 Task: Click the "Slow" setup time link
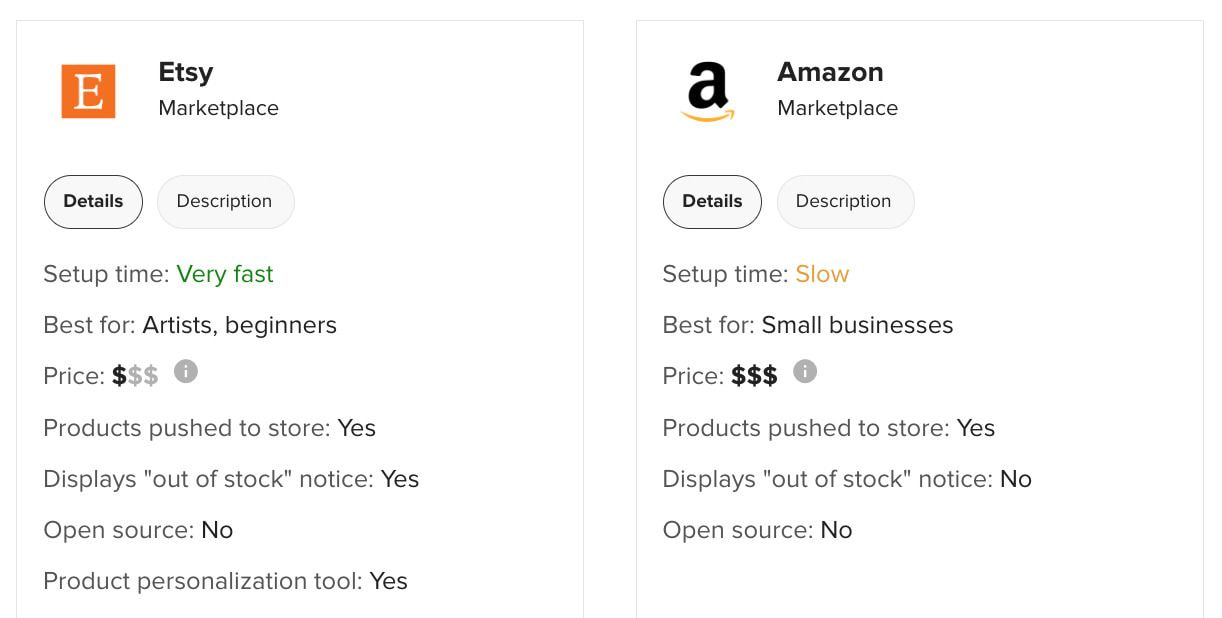point(822,273)
